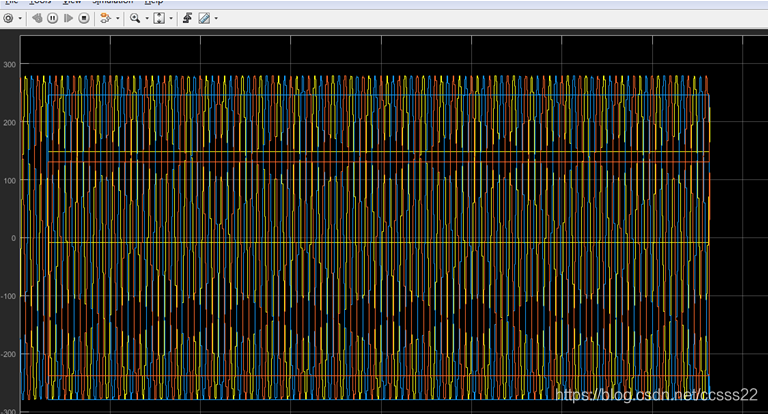Pause the running simulation
The height and width of the screenshot is (414, 768).
point(52,19)
